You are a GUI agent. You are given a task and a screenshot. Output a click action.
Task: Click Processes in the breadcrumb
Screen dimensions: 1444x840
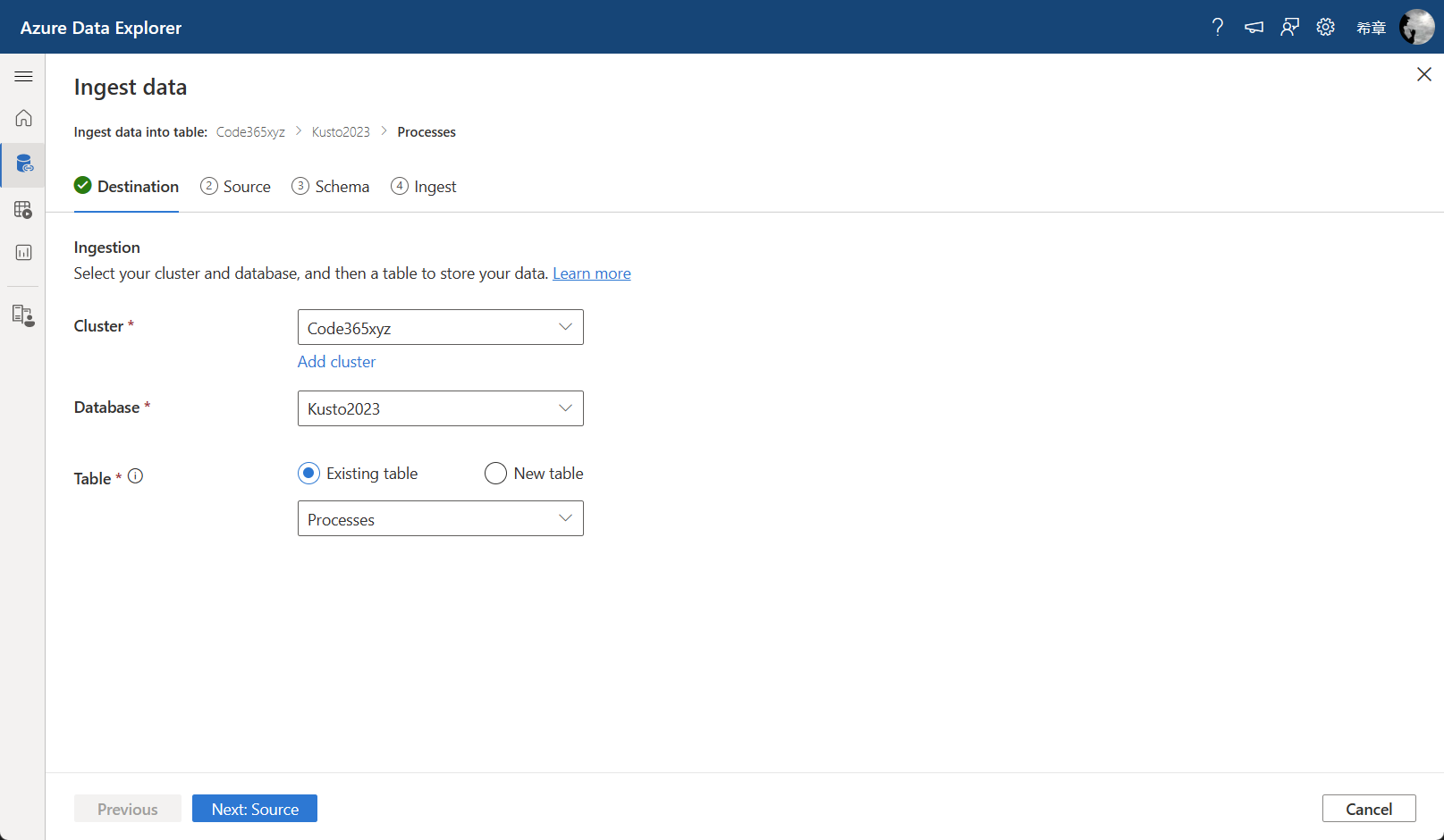426,132
